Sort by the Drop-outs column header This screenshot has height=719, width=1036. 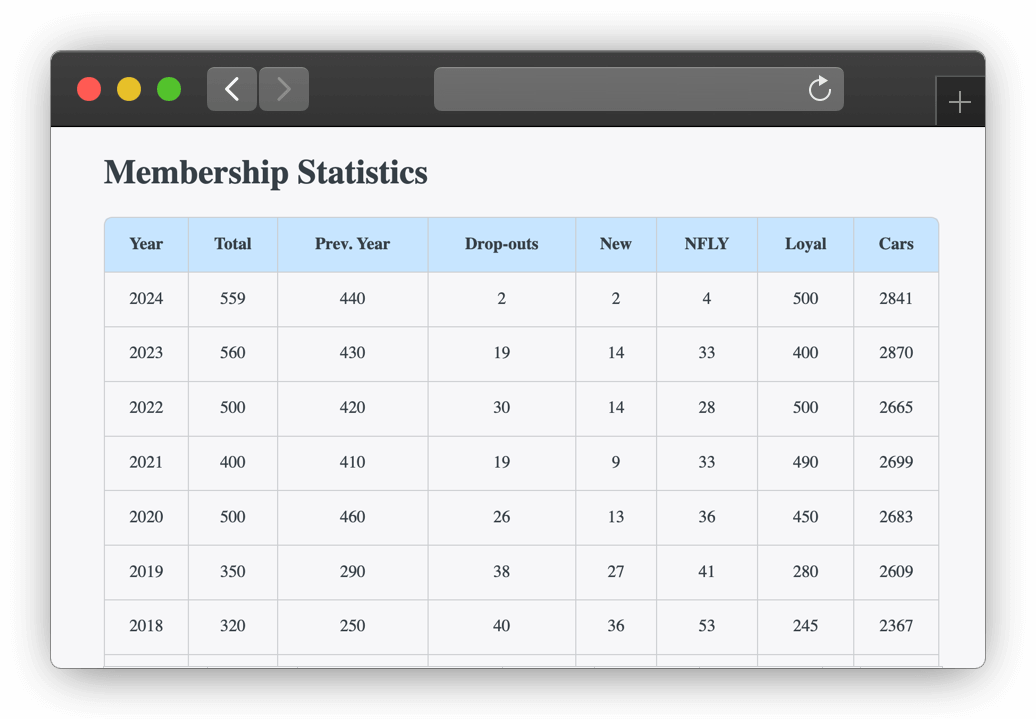(501, 244)
